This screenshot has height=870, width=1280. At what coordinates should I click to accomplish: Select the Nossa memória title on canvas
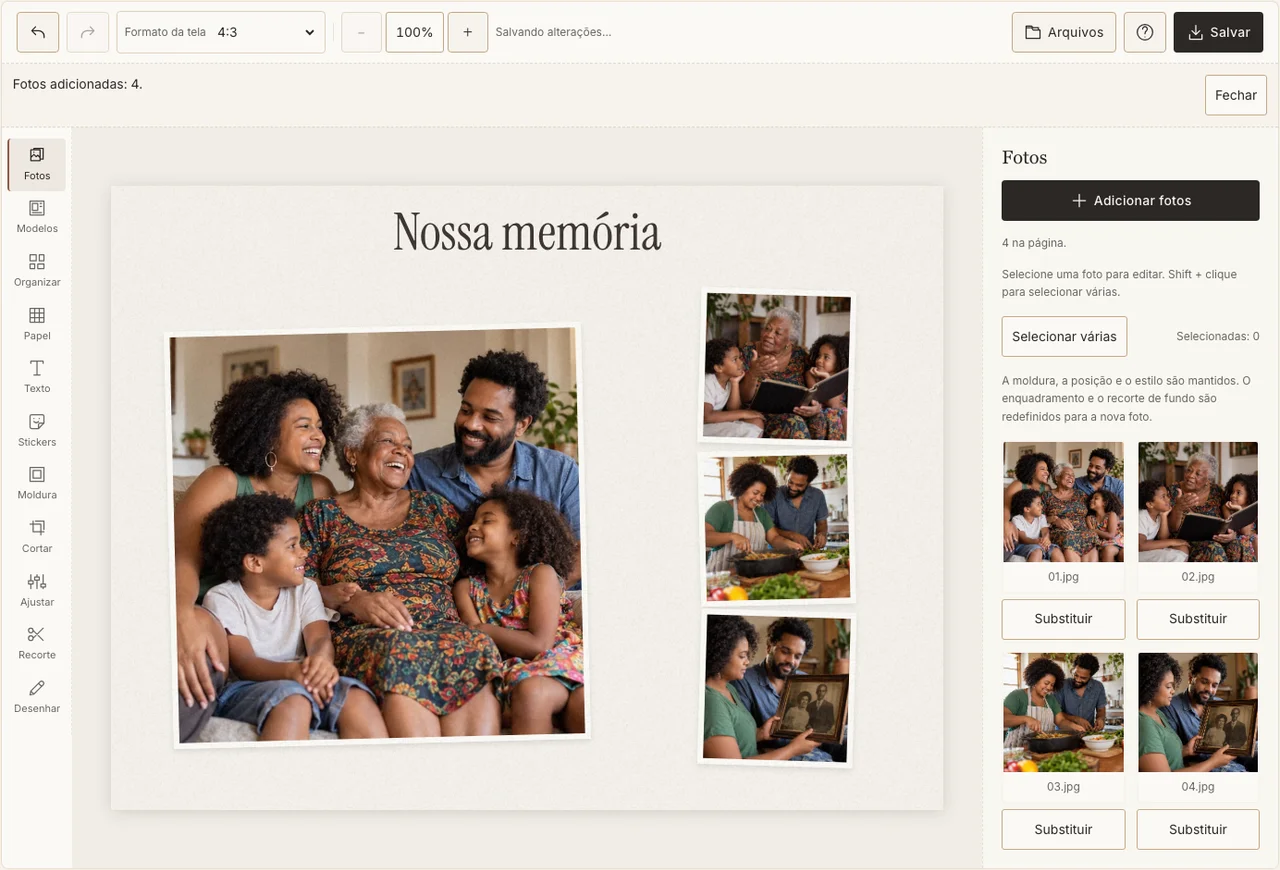[x=527, y=232]
